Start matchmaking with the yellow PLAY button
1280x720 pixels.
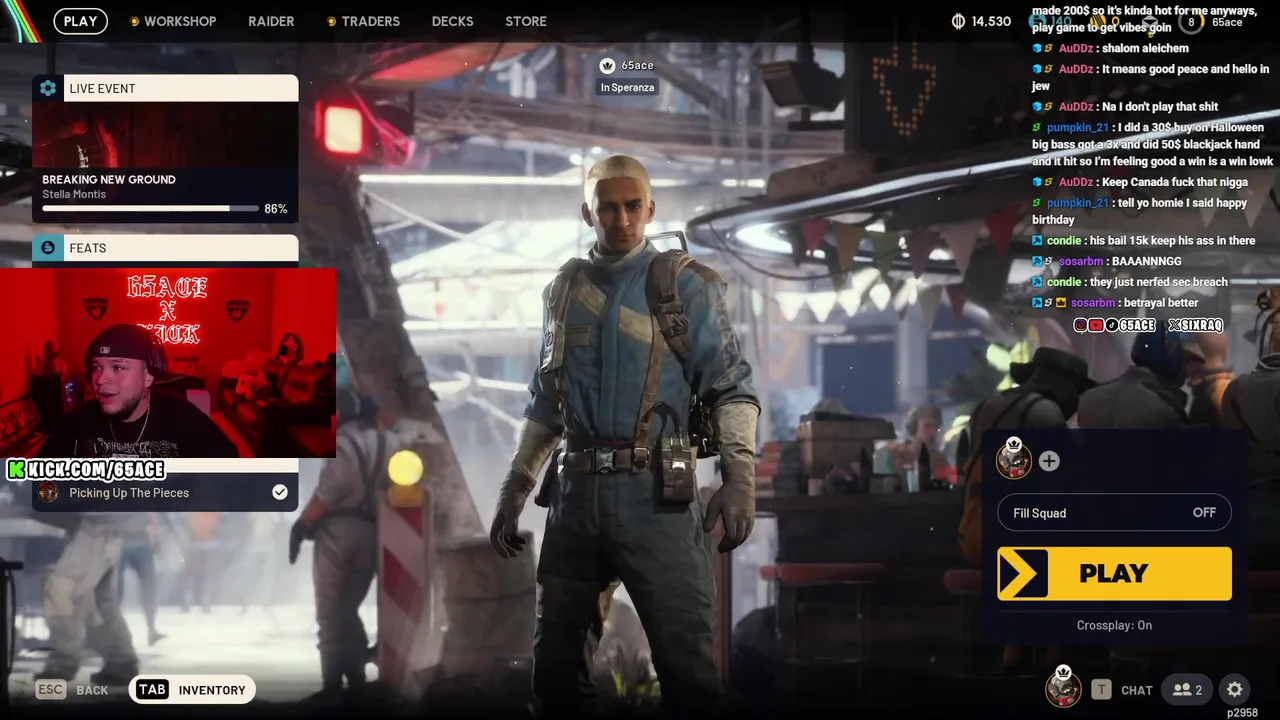[1114, 574]
